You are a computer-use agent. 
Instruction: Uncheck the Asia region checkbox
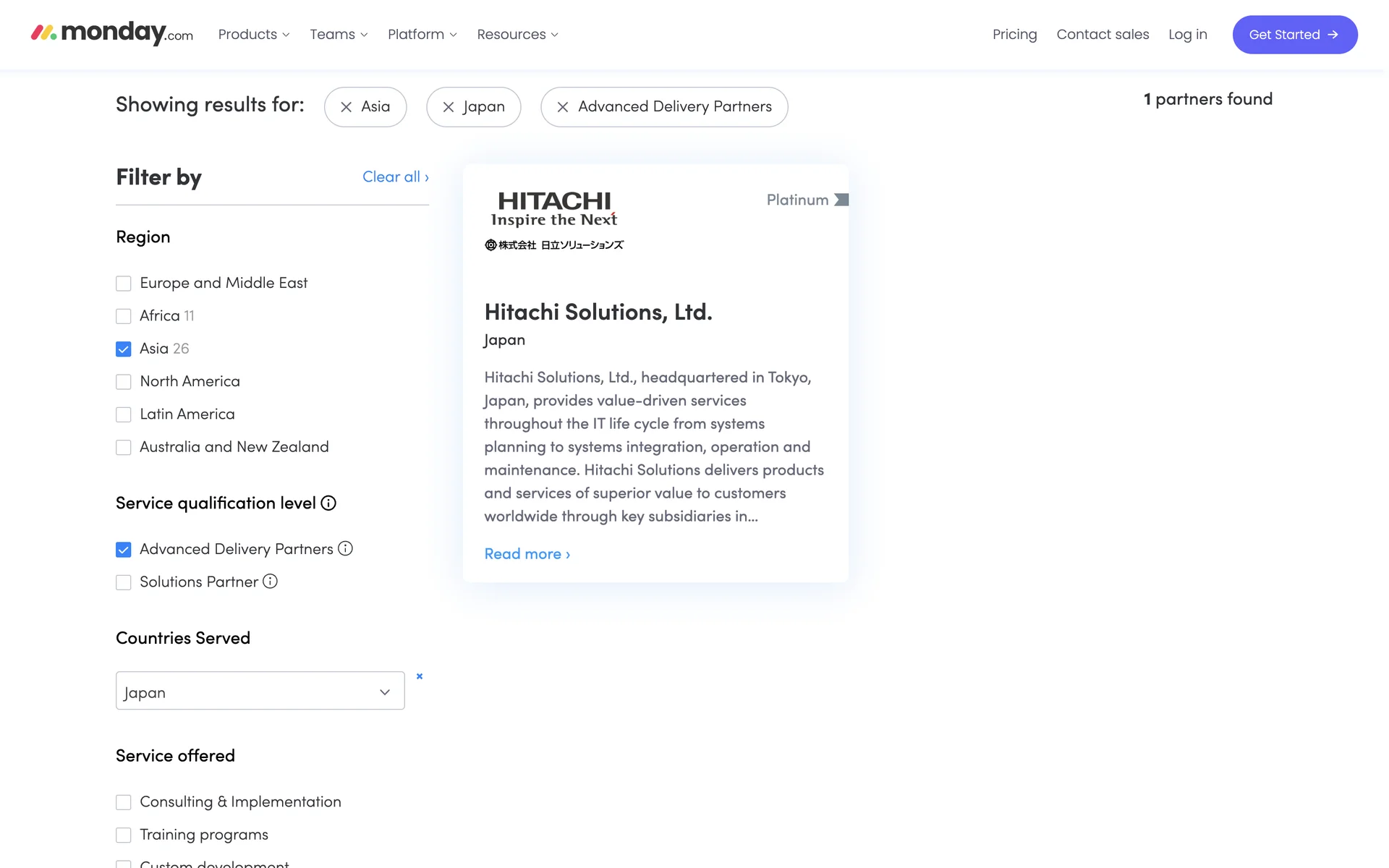tap(124, 349)
